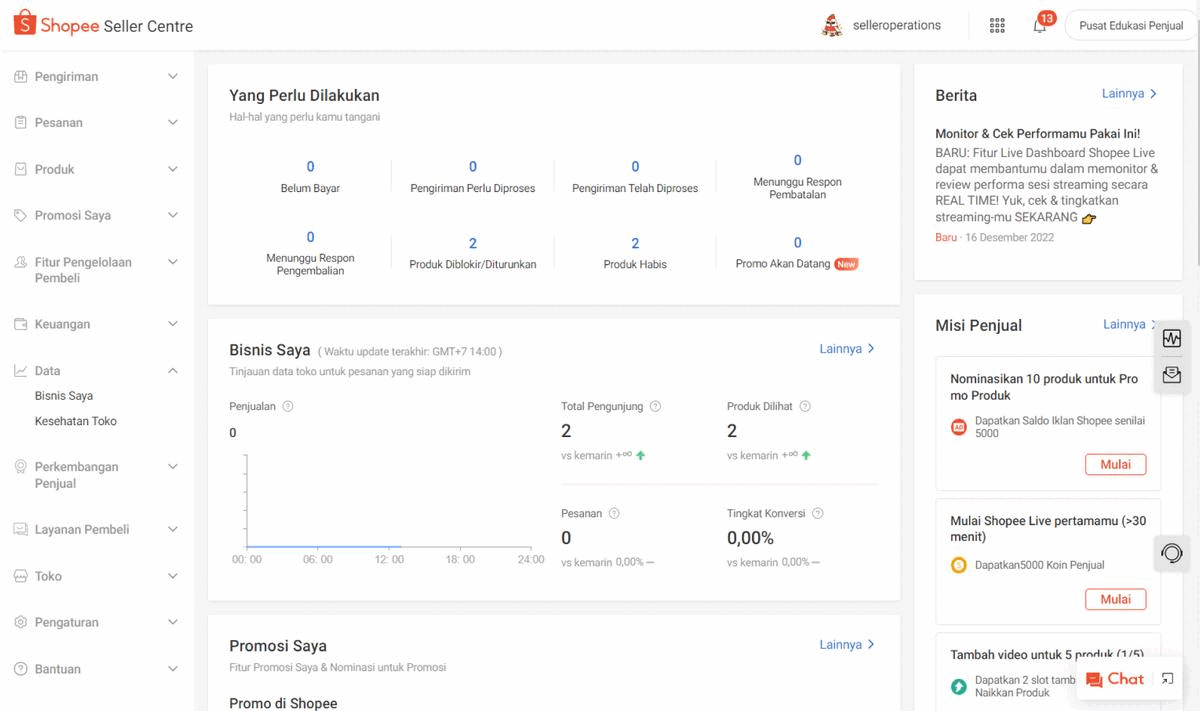Open the apps grid menu icon
This screenshot has height=711, width=1200.
tap(996, 26)
